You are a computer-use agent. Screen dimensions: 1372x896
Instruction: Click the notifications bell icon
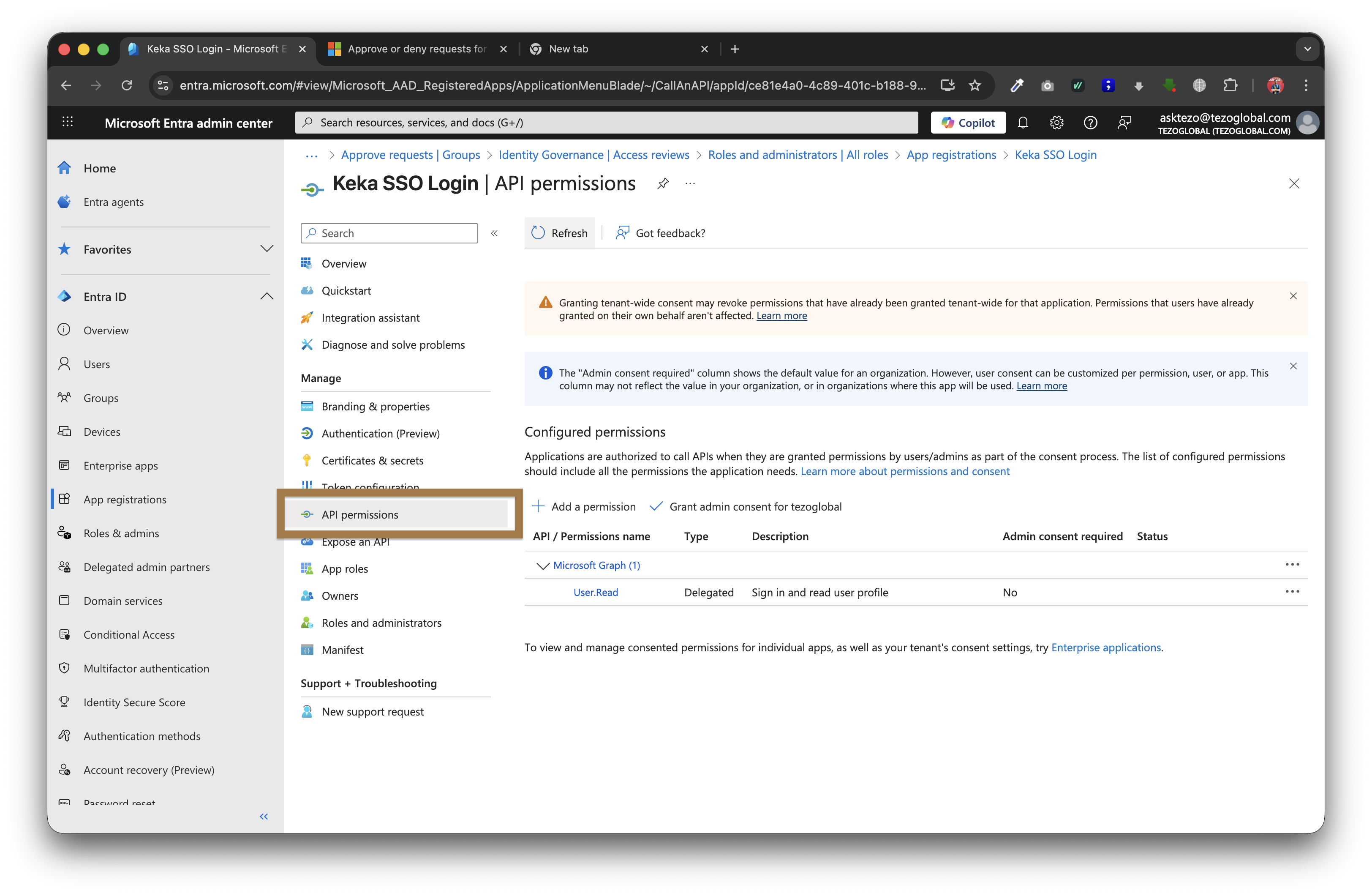pyautogui.click(x=1023, y=122)
